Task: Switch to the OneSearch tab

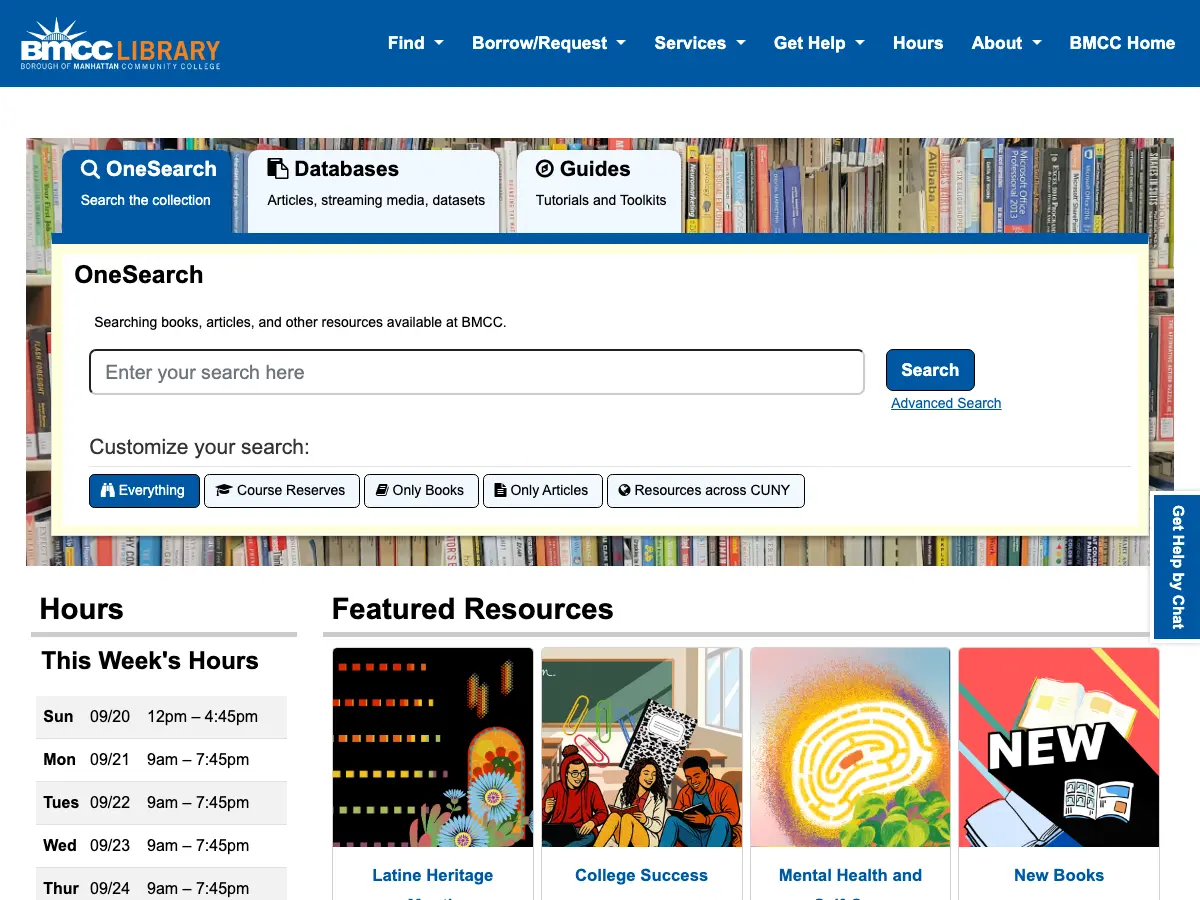Action: tap(147, 192)
